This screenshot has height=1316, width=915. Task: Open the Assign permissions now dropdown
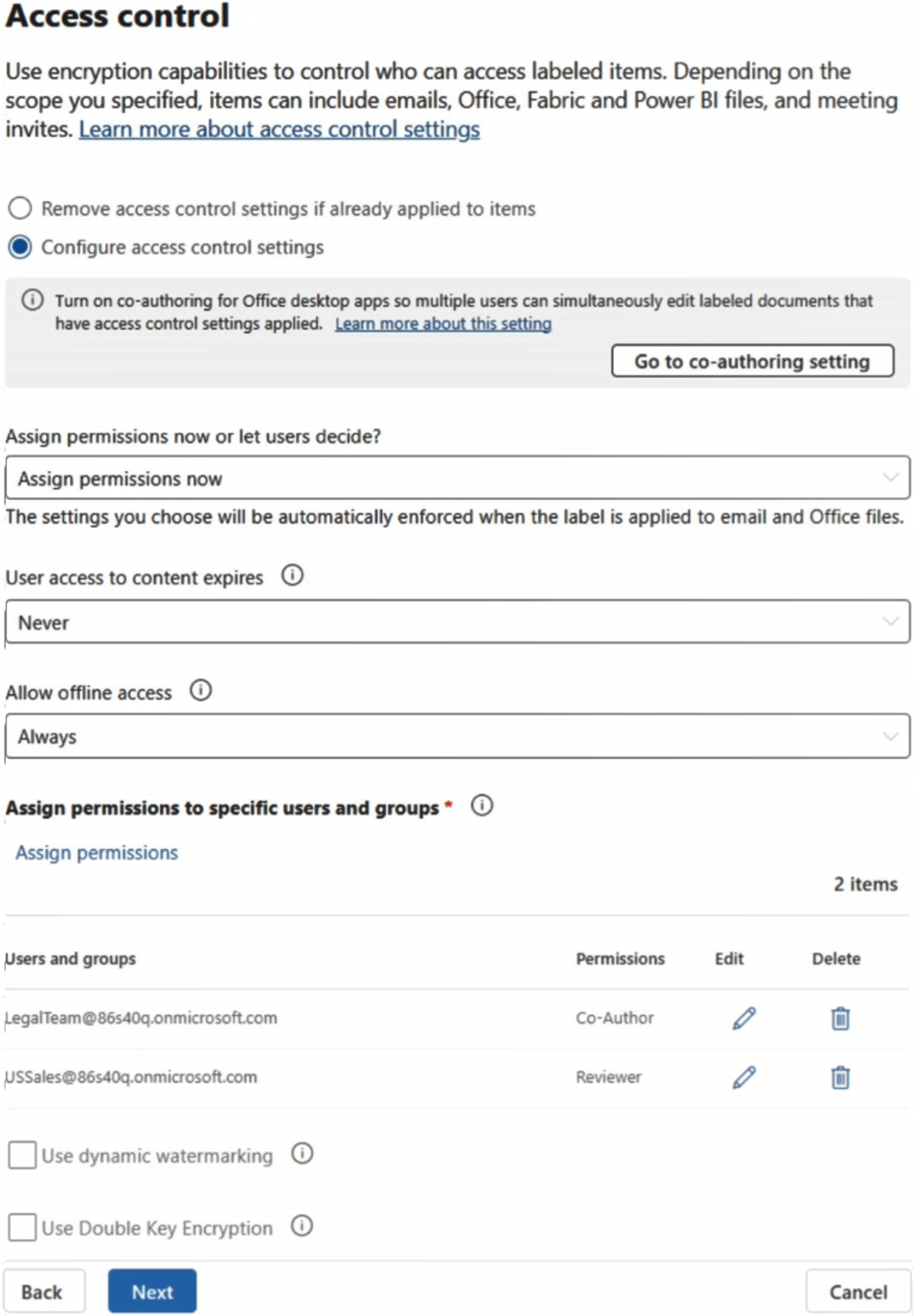457,478
